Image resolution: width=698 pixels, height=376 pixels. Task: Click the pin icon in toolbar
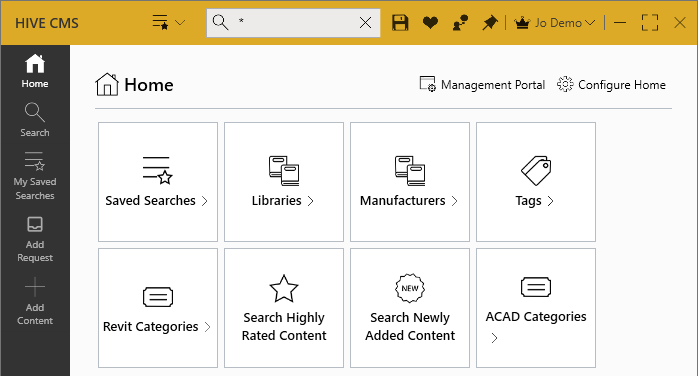pos(490,22)
